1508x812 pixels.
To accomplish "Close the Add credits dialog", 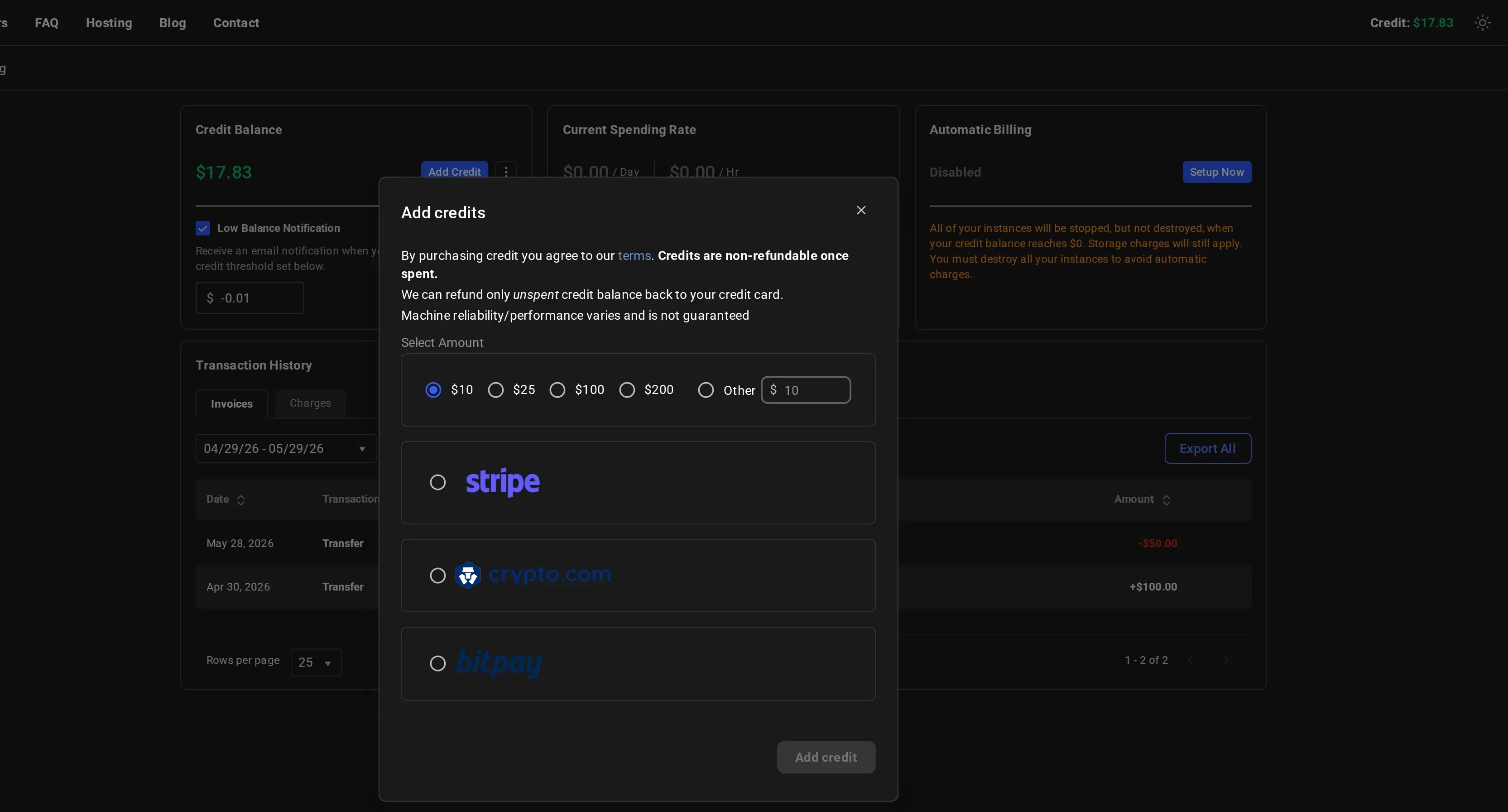I will [861, 210].
